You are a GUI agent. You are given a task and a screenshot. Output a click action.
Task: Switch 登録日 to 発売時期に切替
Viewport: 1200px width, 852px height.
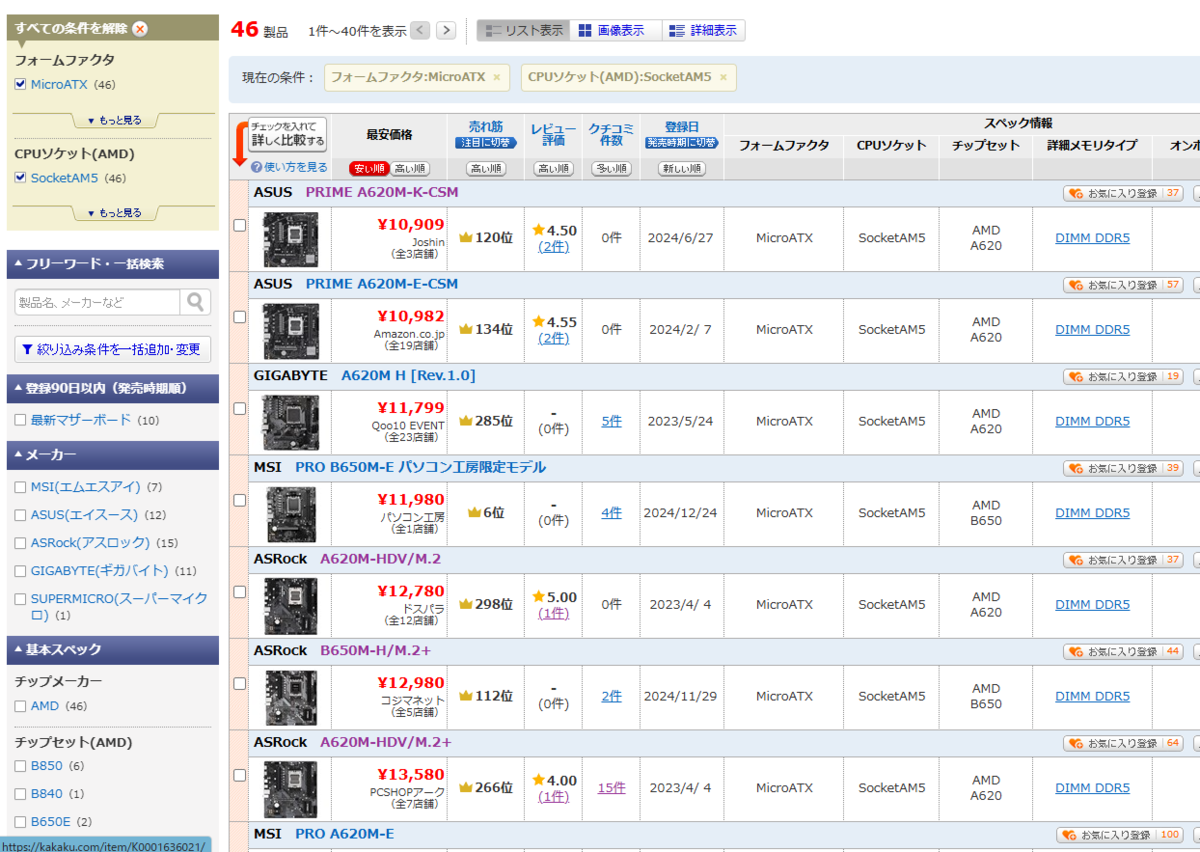tap(682, 143)
